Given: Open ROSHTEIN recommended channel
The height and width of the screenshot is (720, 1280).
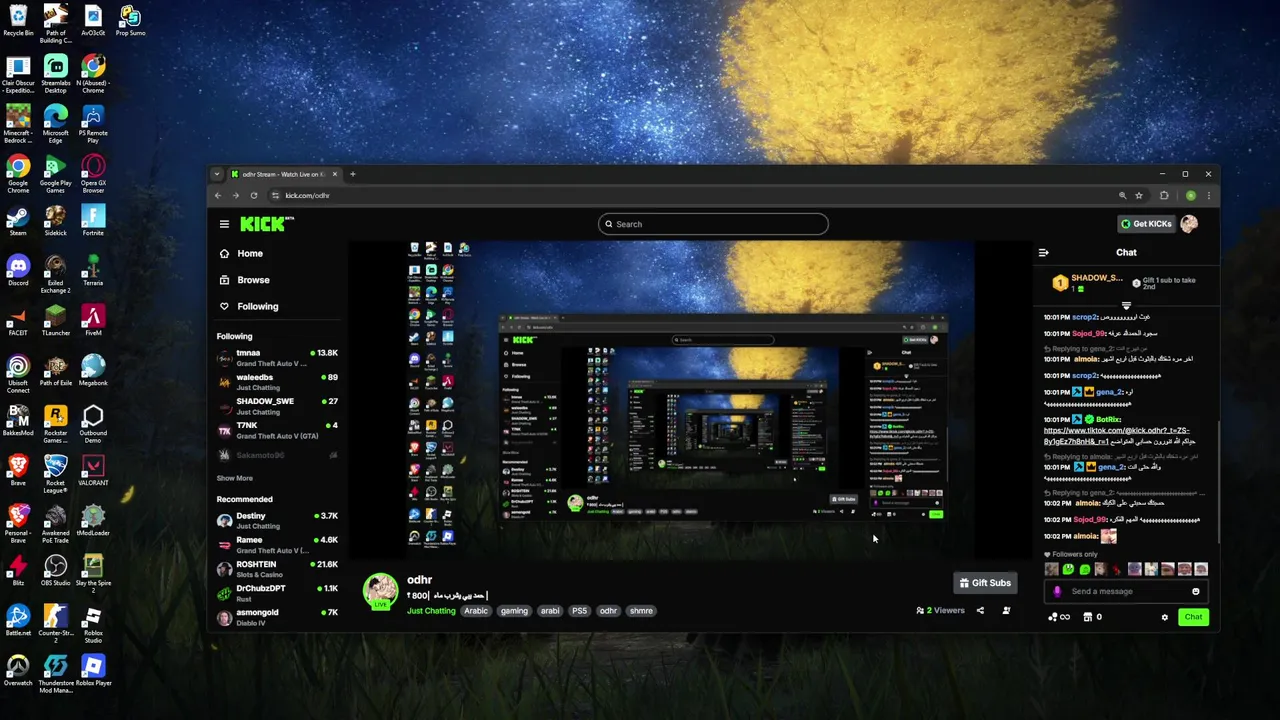Looking at the screenshot, I should tap(278, 569).
